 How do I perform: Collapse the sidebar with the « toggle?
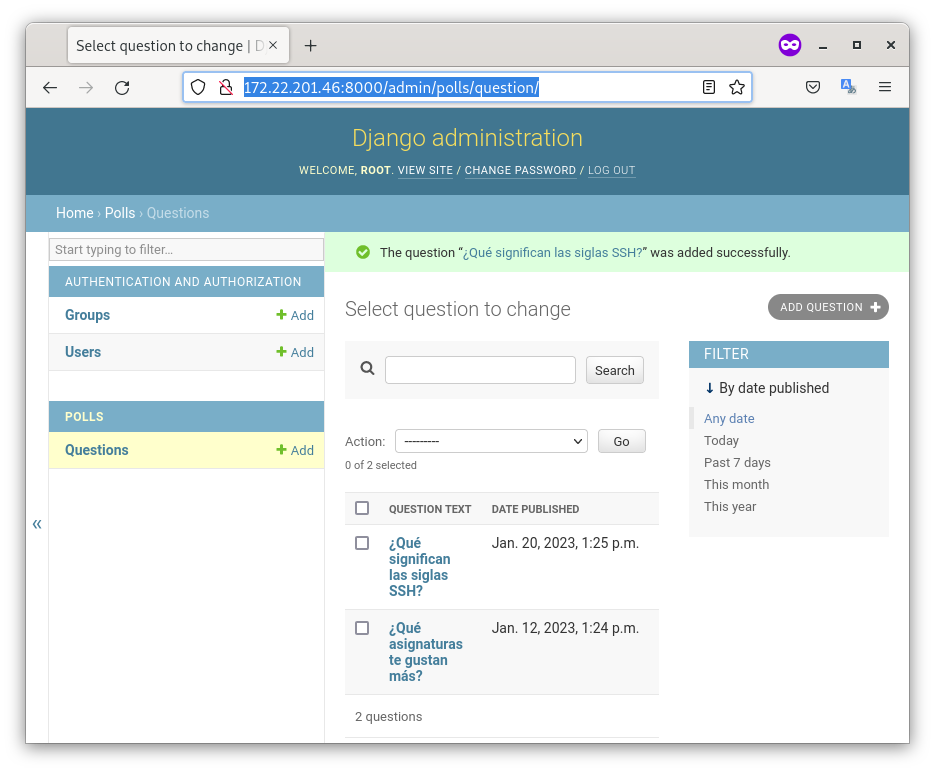(x=37, y=524)
